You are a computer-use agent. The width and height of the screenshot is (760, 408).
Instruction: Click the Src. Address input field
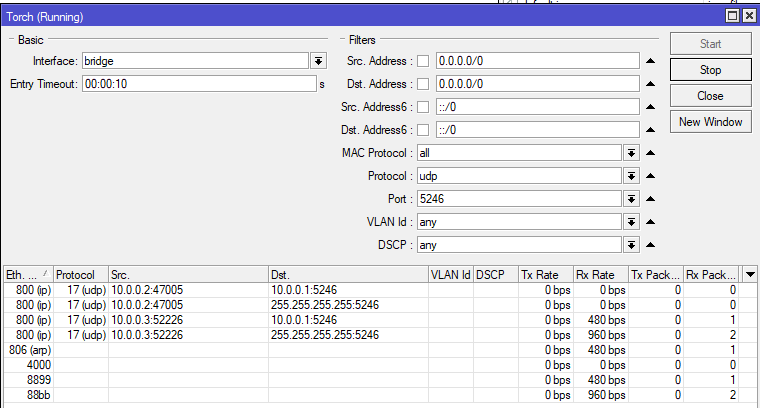[538, 61]
